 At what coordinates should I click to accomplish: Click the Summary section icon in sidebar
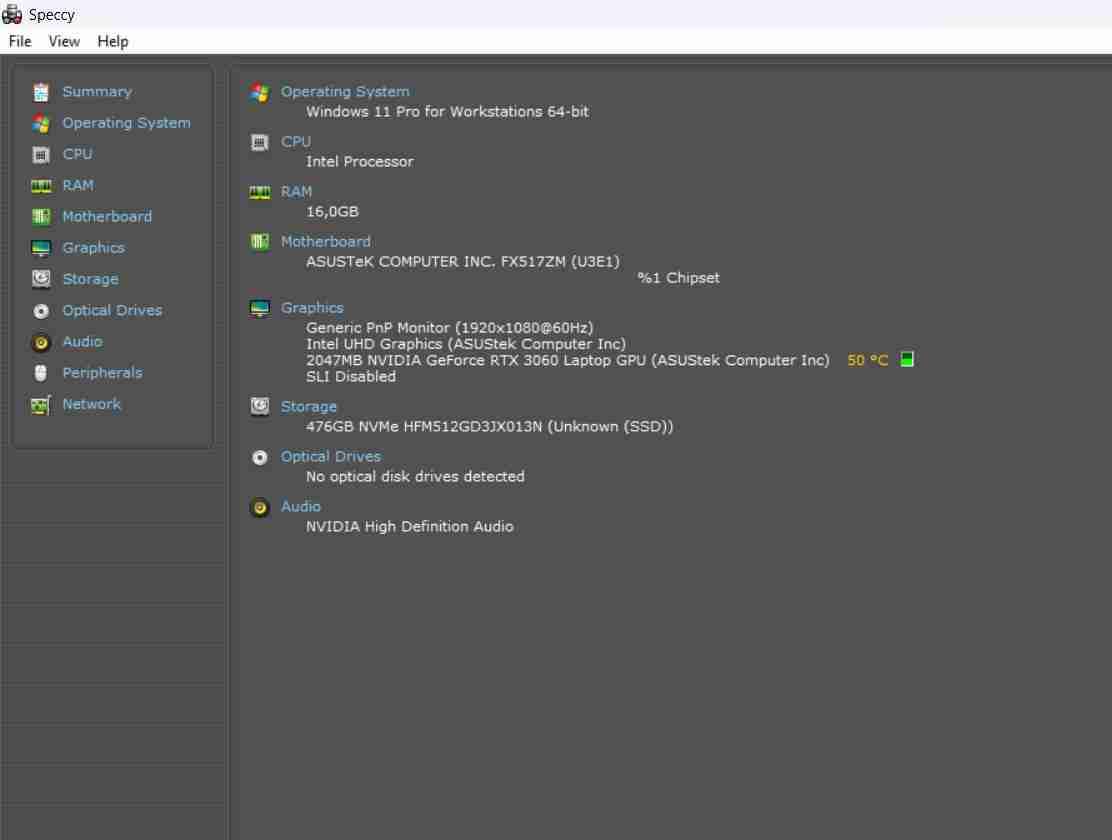[x=41, y=91]
